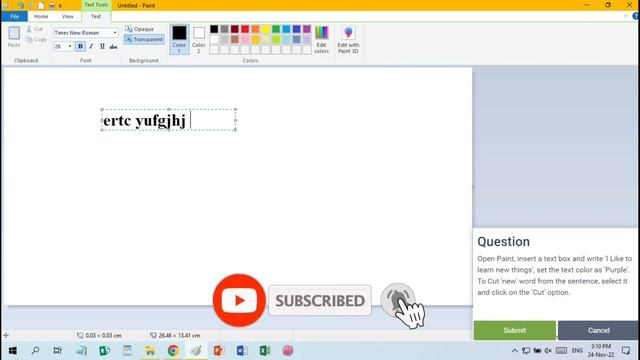Image resolution: width=640 pixels, height=360 pixels.
Task: Click the Cut scissors option
Action: (35, 29)
